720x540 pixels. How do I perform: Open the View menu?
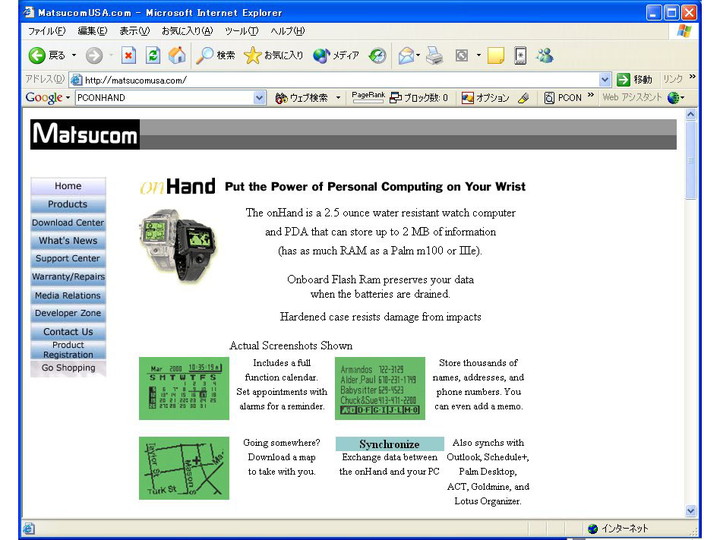pos(135,31)
